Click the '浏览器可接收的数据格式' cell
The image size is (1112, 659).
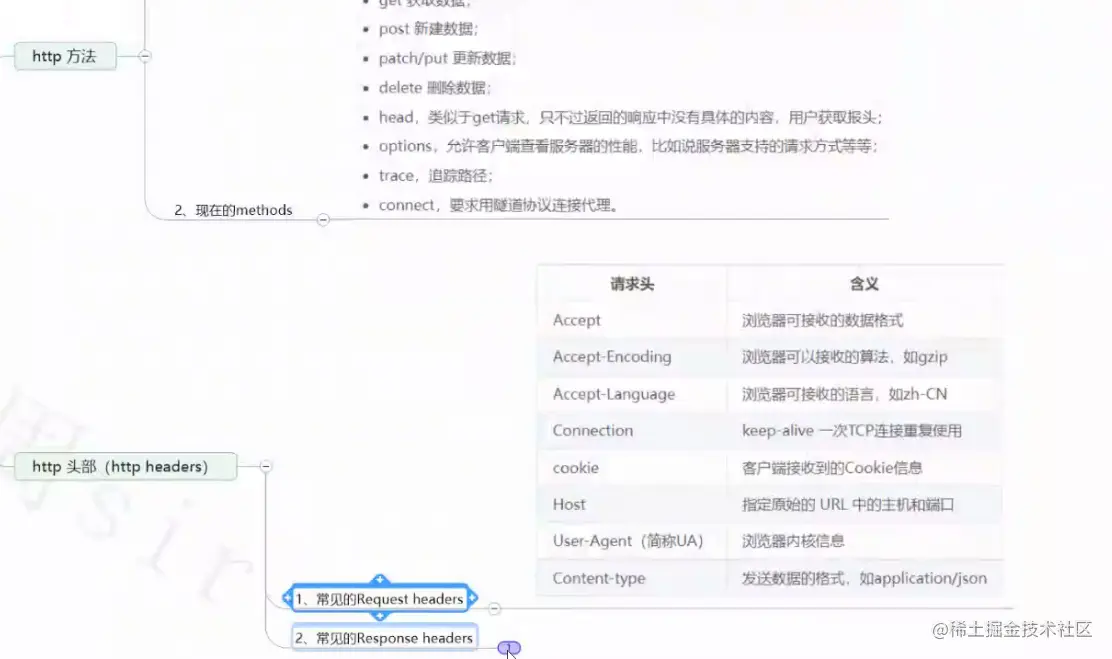pos(864,320)
